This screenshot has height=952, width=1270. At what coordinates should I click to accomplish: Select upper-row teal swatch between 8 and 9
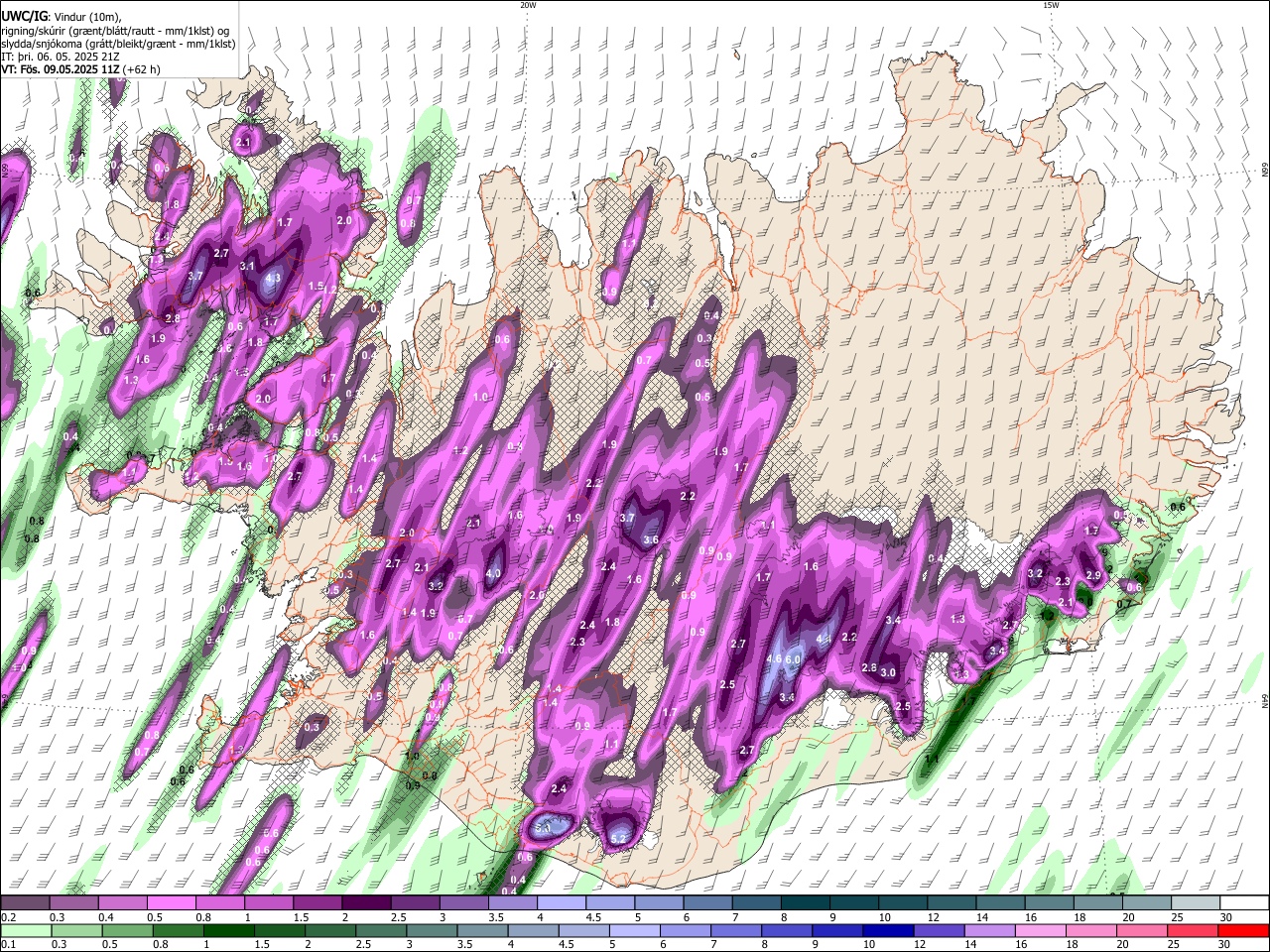coord(806,903)
